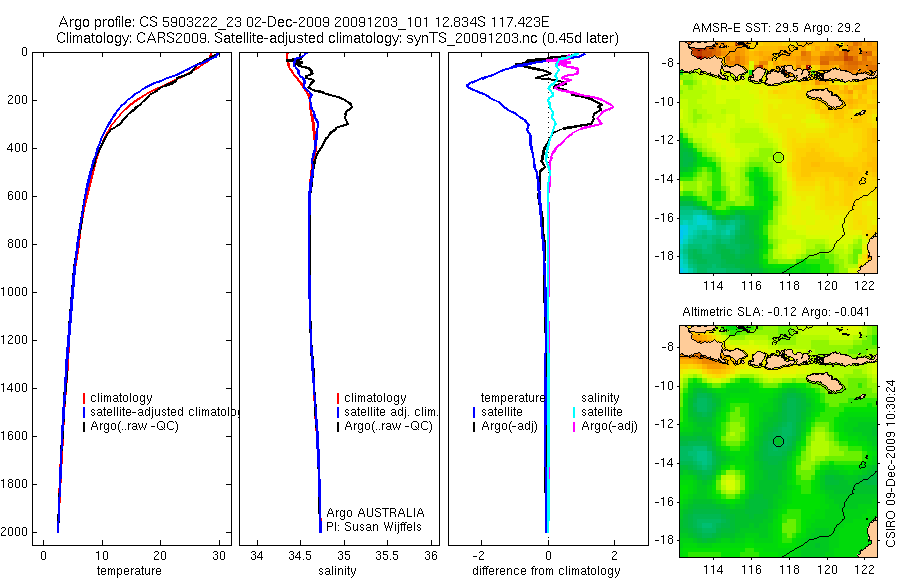
Task: Click latitude tick -10 on SST map
Action: click(x=664, y=102)
